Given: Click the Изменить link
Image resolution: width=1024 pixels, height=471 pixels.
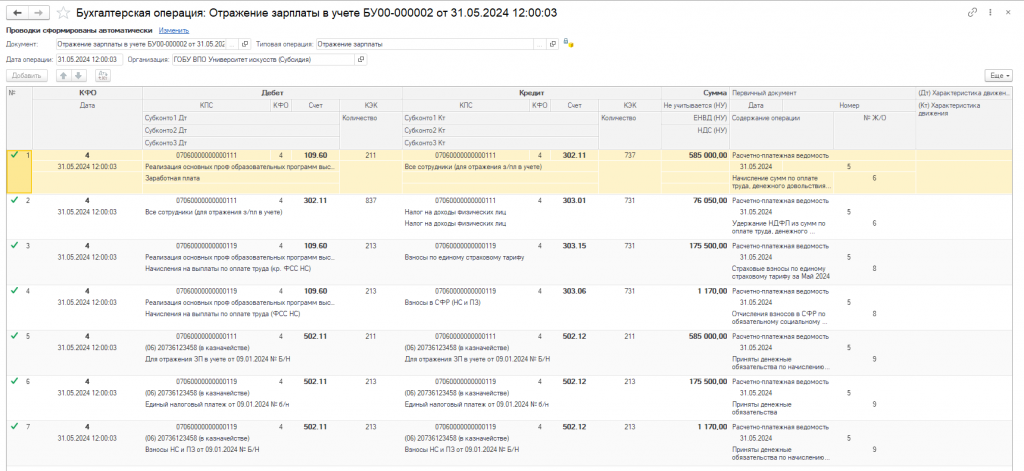Looking at the screenshot, I should 174,30.
